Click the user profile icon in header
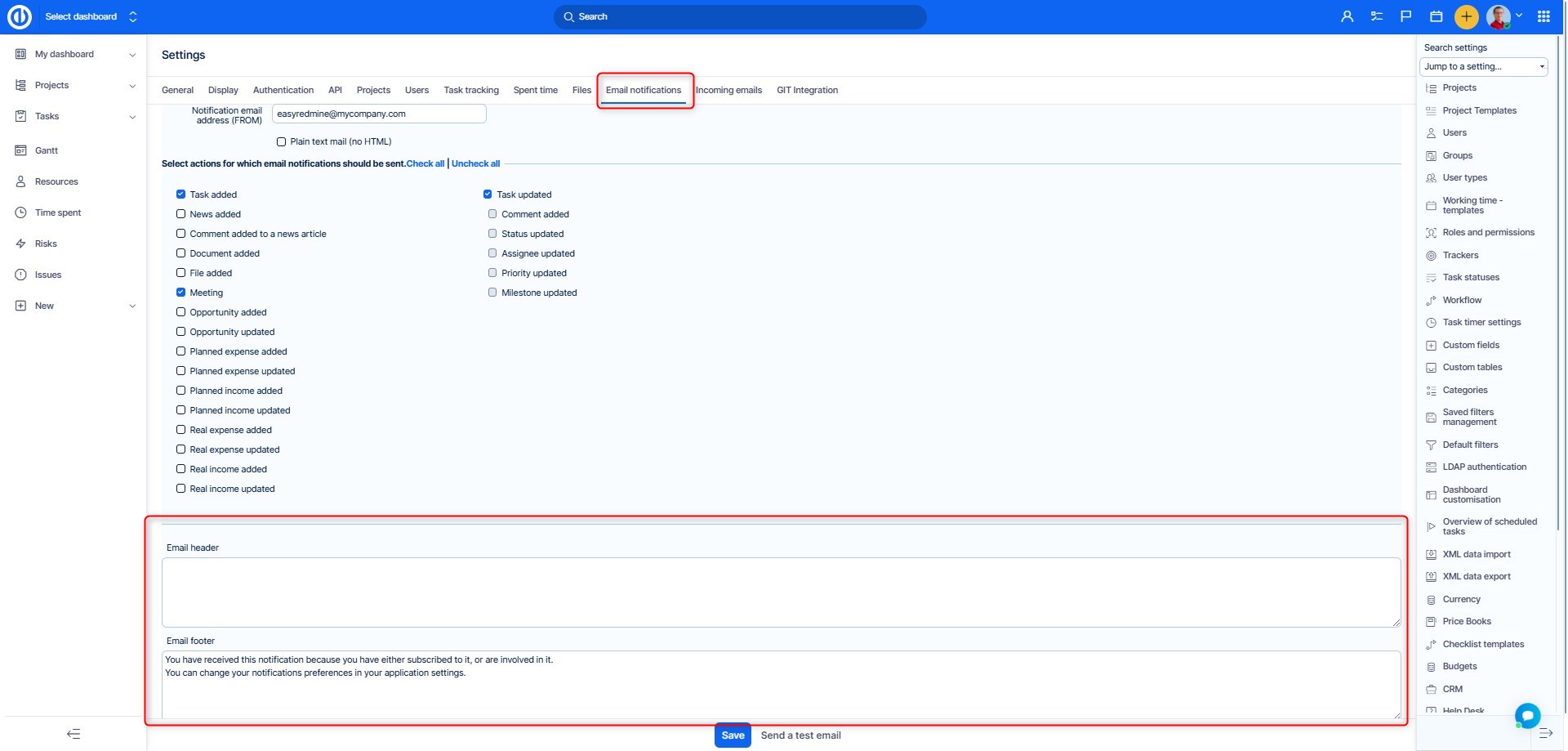This screenshot has height=751, width=1568. click(1347, 16)
